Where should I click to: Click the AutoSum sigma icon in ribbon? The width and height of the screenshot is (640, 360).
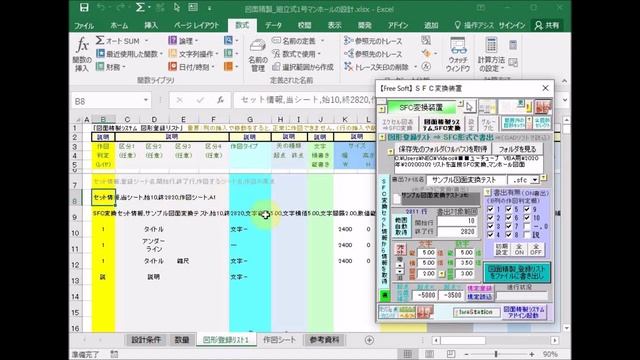click(100, 40)
